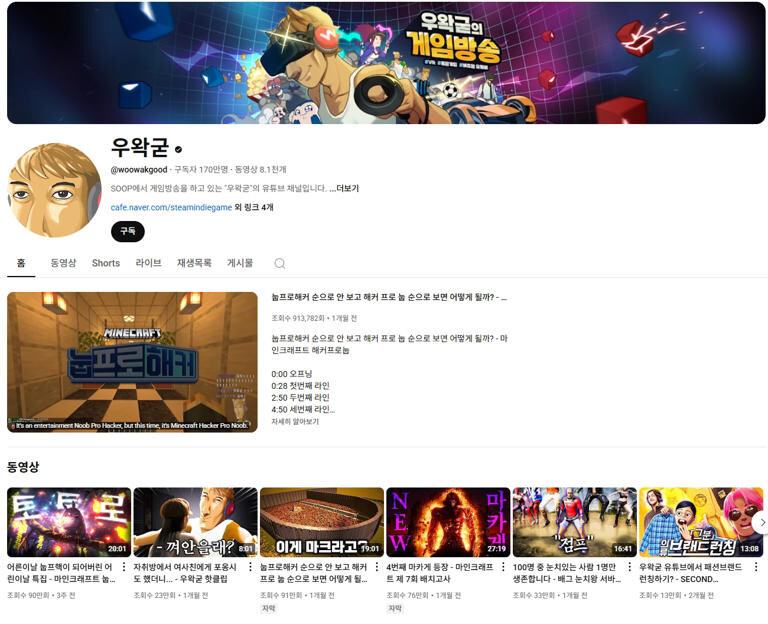This screenshot has height=624, width=768.
Task: Open options menu for 어른이날 늪프핵 video
Action: [x=124, y=567]
